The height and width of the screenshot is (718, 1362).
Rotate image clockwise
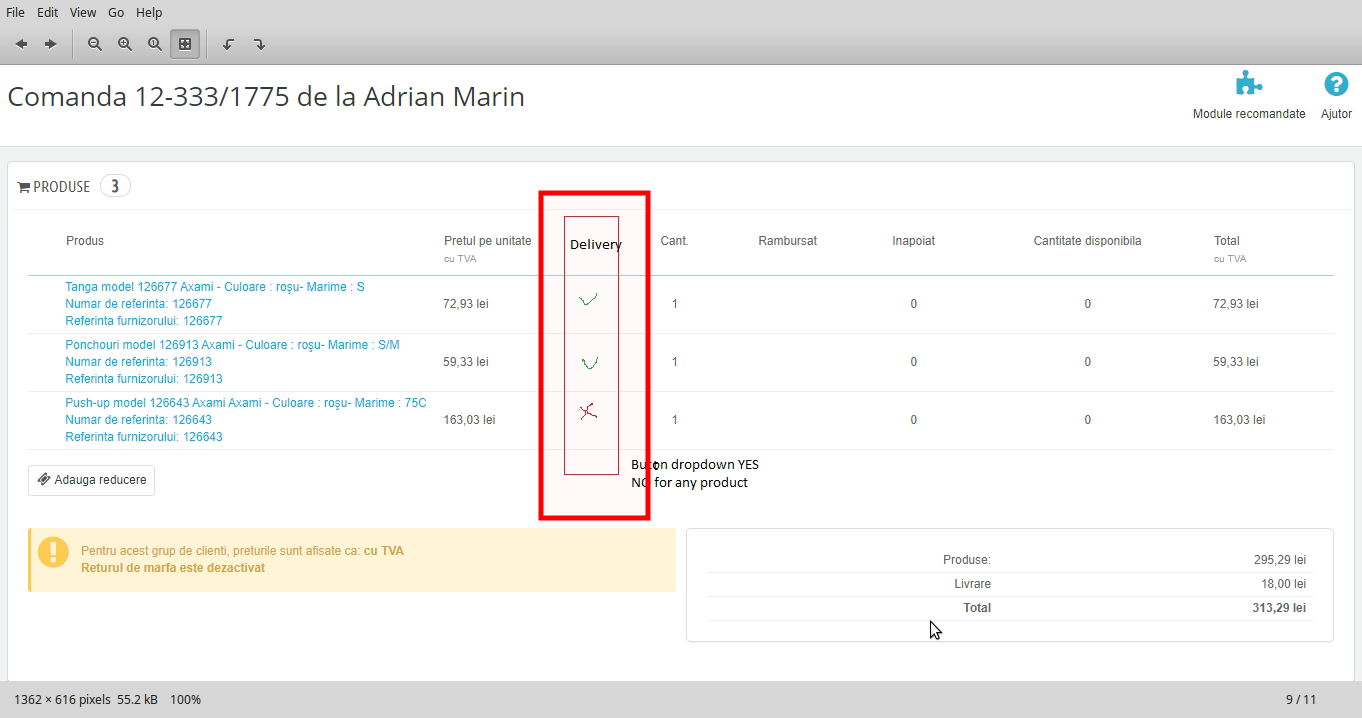259,44
